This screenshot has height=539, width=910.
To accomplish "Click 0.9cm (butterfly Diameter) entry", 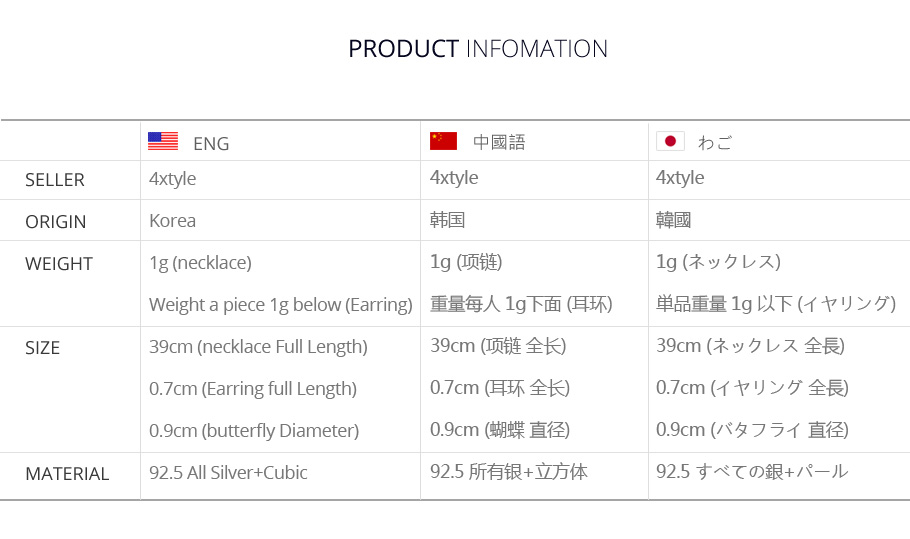I will pyautogui.click(x=254, y=431).
